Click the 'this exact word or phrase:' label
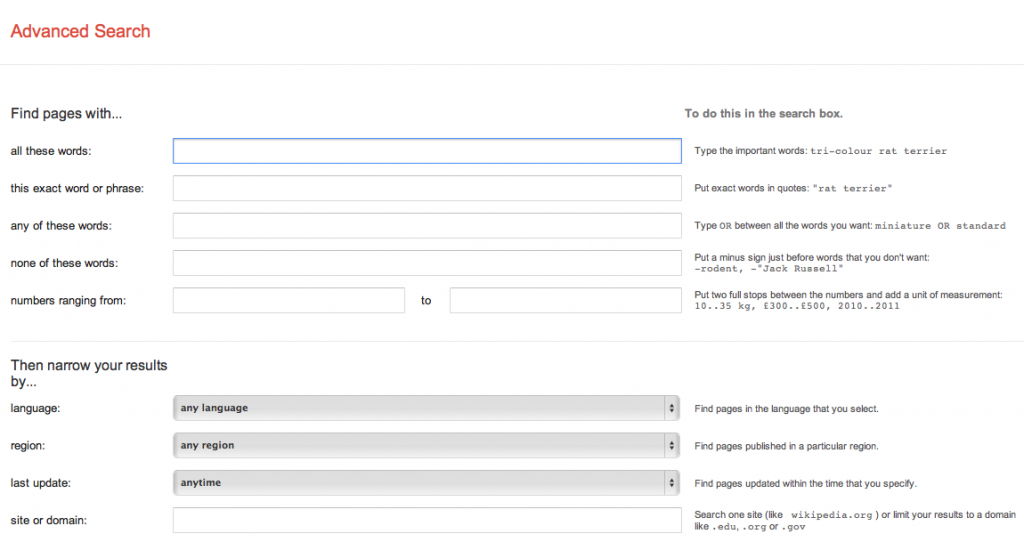Image resolution: width=1024 pixels, height=542 pixels. (x=77, y=188)
